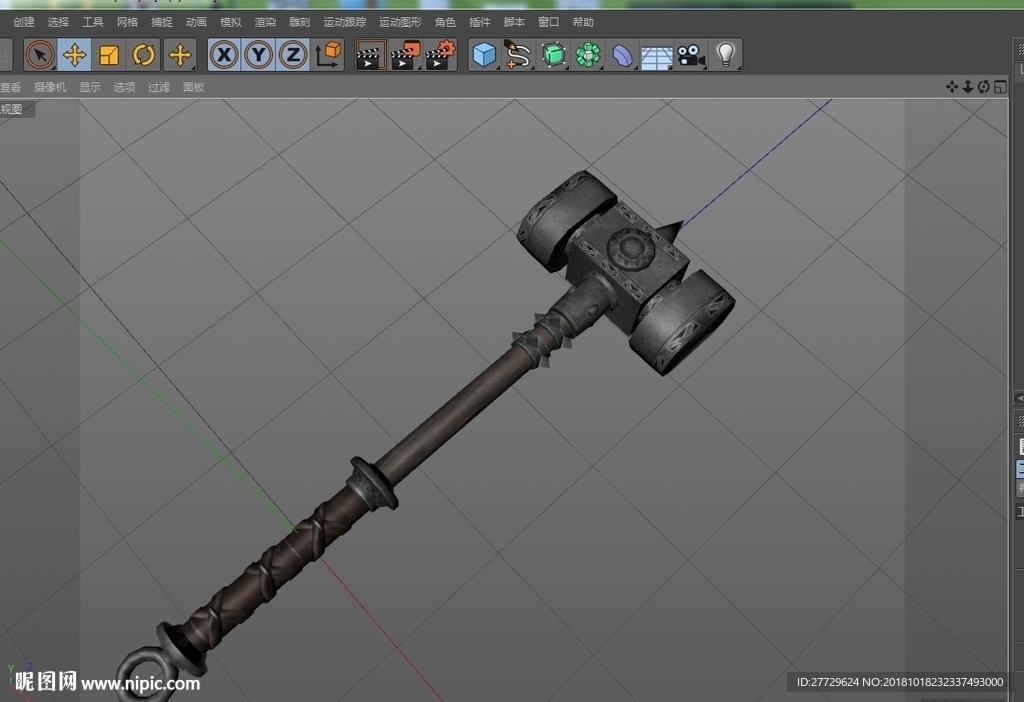Open the viewport 显示 menu
1024x702 pixels.
[90, 87]
